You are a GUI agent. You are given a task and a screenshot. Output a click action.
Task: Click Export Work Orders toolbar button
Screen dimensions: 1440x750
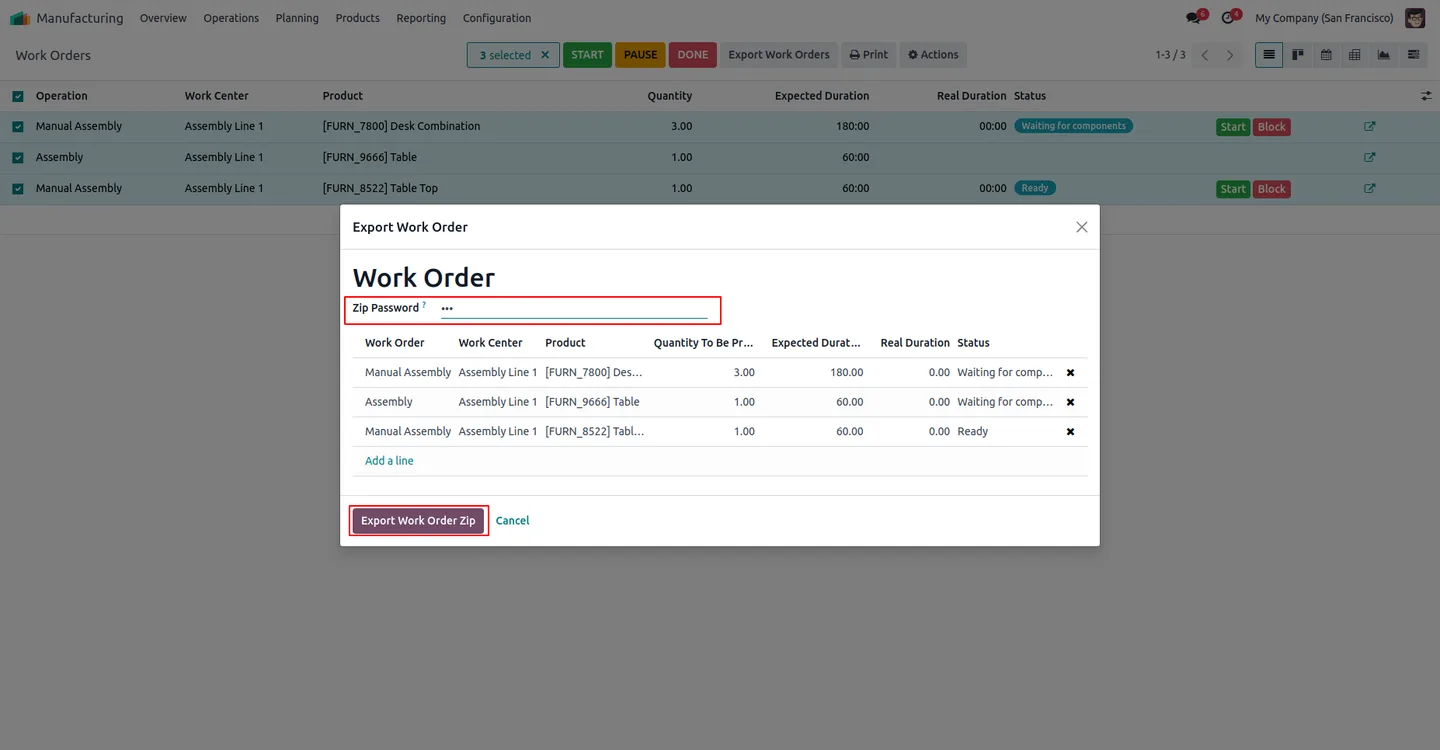(779, 55)
